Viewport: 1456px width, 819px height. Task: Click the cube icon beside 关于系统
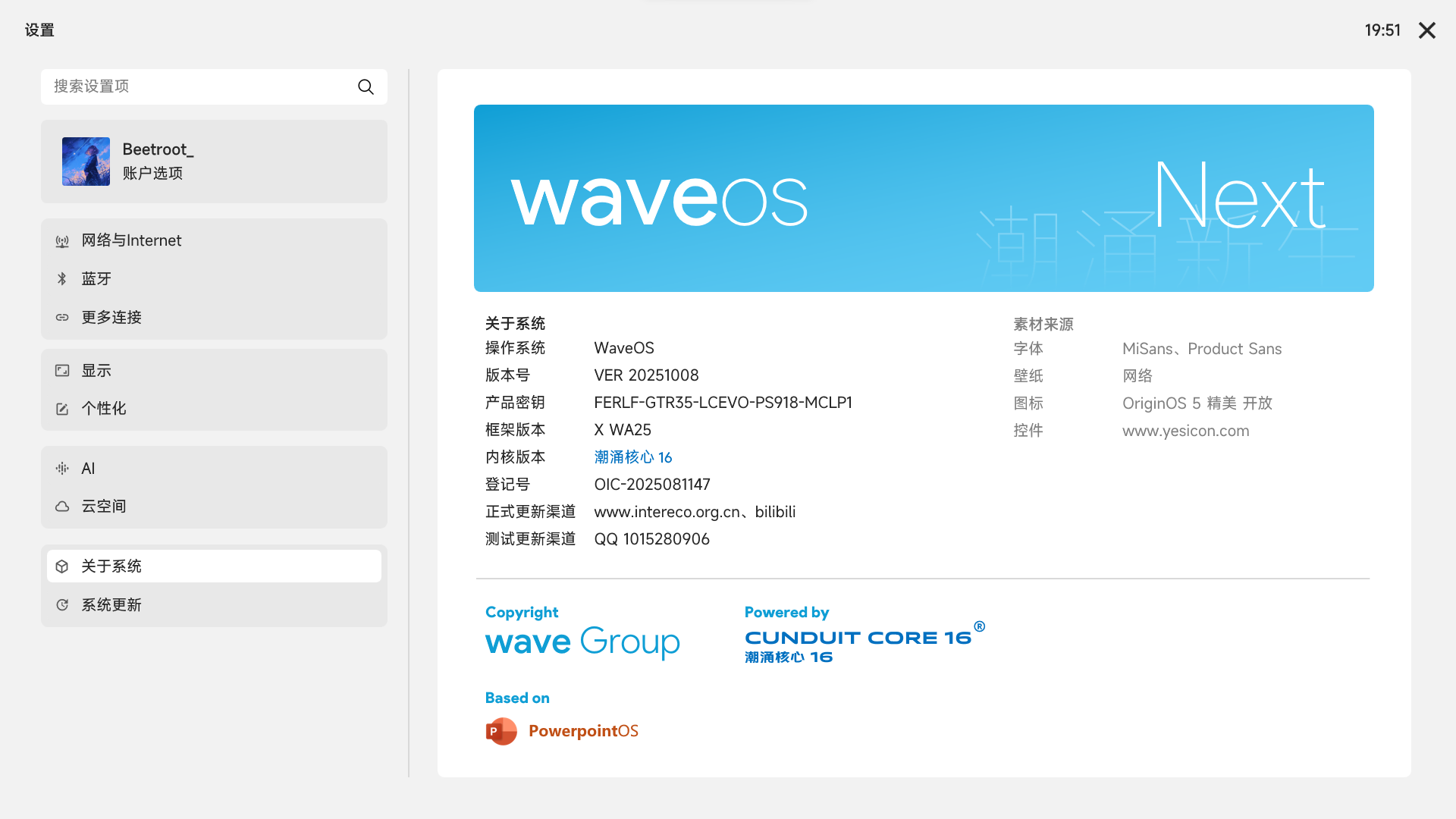click(62, 566)
